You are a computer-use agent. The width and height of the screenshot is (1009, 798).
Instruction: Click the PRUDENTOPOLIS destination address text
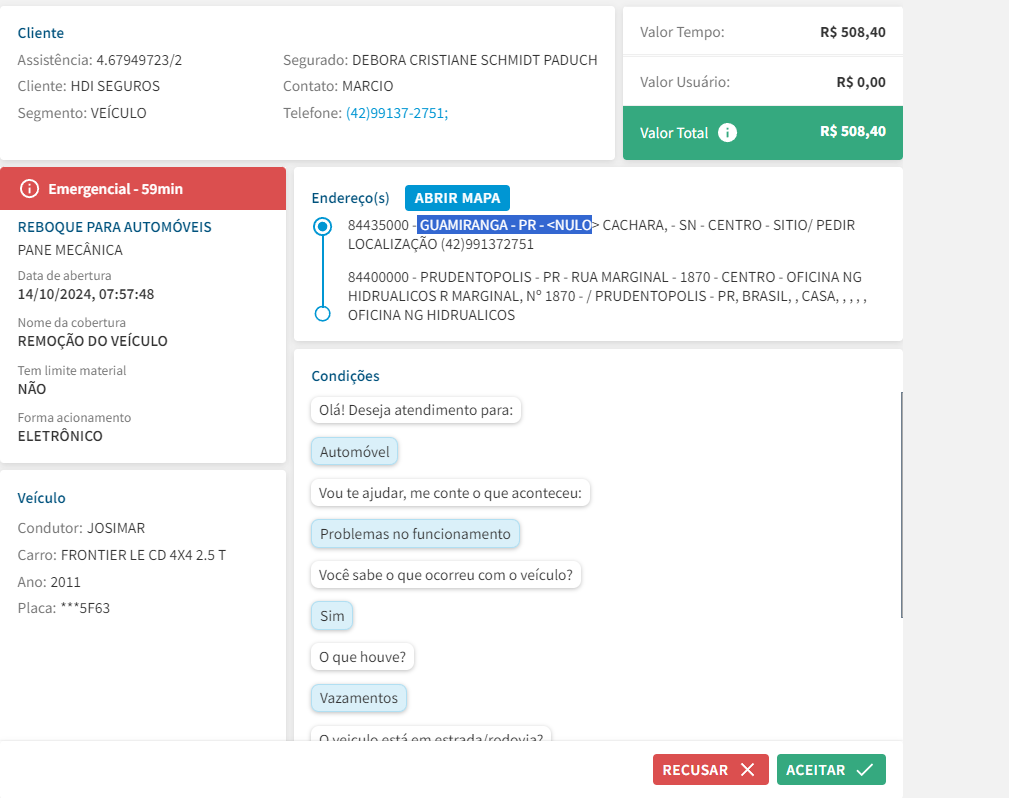pos(605,295)
